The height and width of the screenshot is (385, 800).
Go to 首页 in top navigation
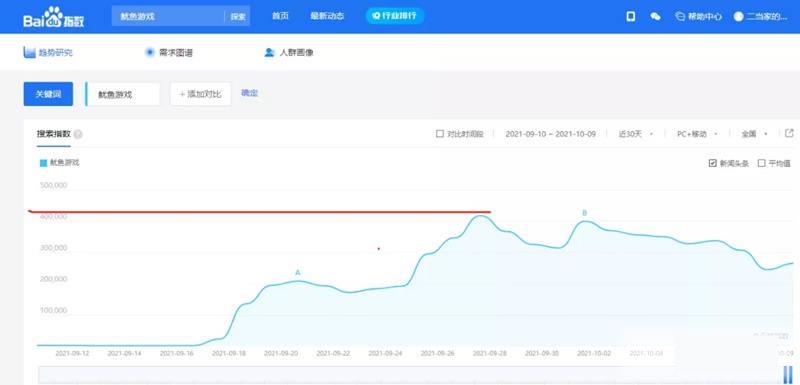point(280,16)
